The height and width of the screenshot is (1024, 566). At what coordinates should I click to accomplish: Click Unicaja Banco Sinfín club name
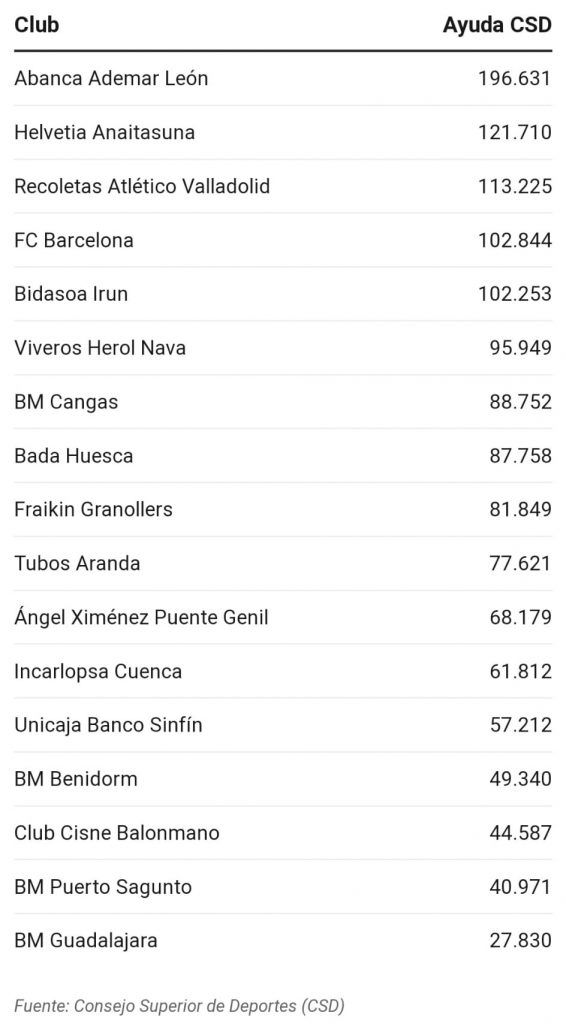click(108, 725)
